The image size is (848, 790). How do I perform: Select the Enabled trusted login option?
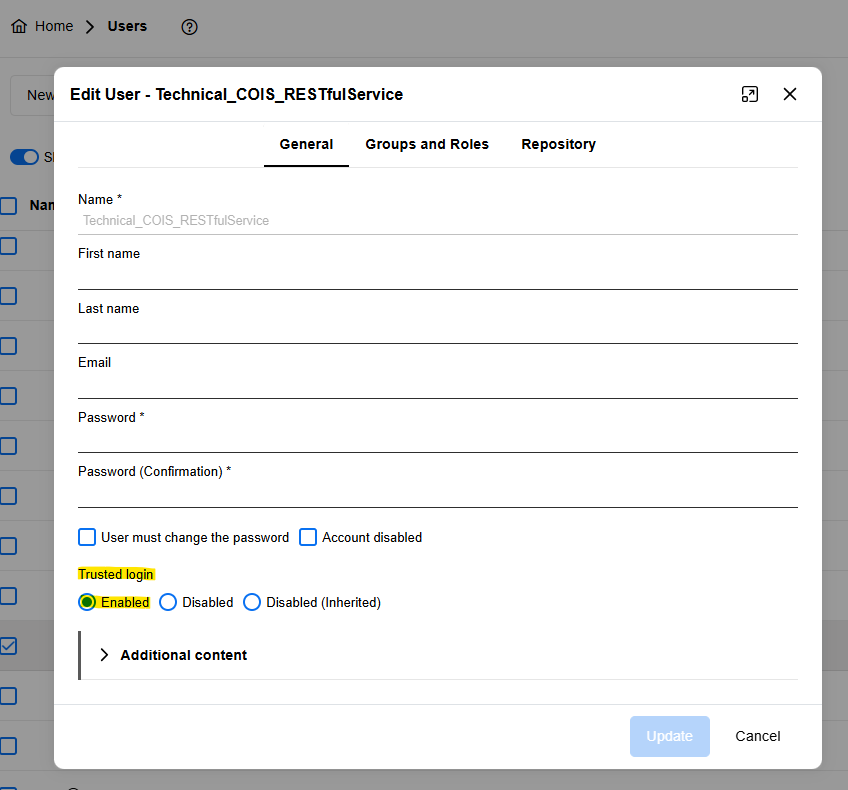click(88, 602)
